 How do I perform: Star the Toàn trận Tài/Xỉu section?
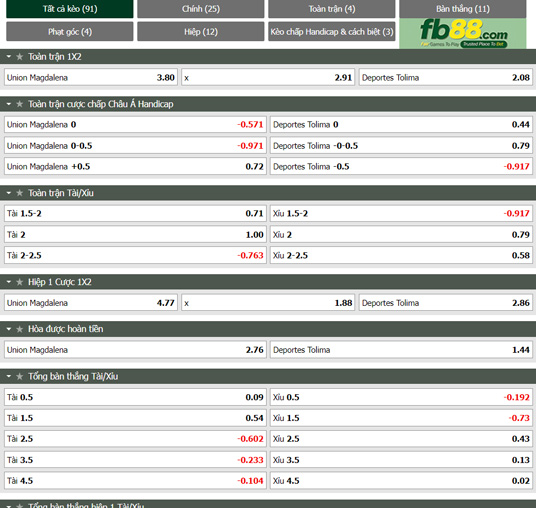point(19,193)
